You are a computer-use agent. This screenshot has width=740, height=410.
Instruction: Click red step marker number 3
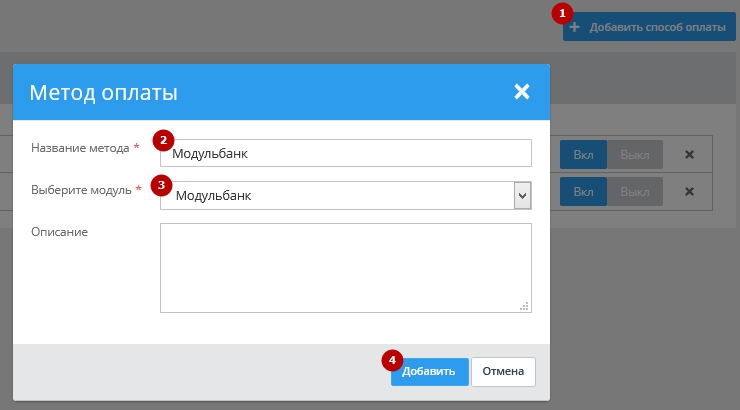pyautogui.click(x=161, y=184)
